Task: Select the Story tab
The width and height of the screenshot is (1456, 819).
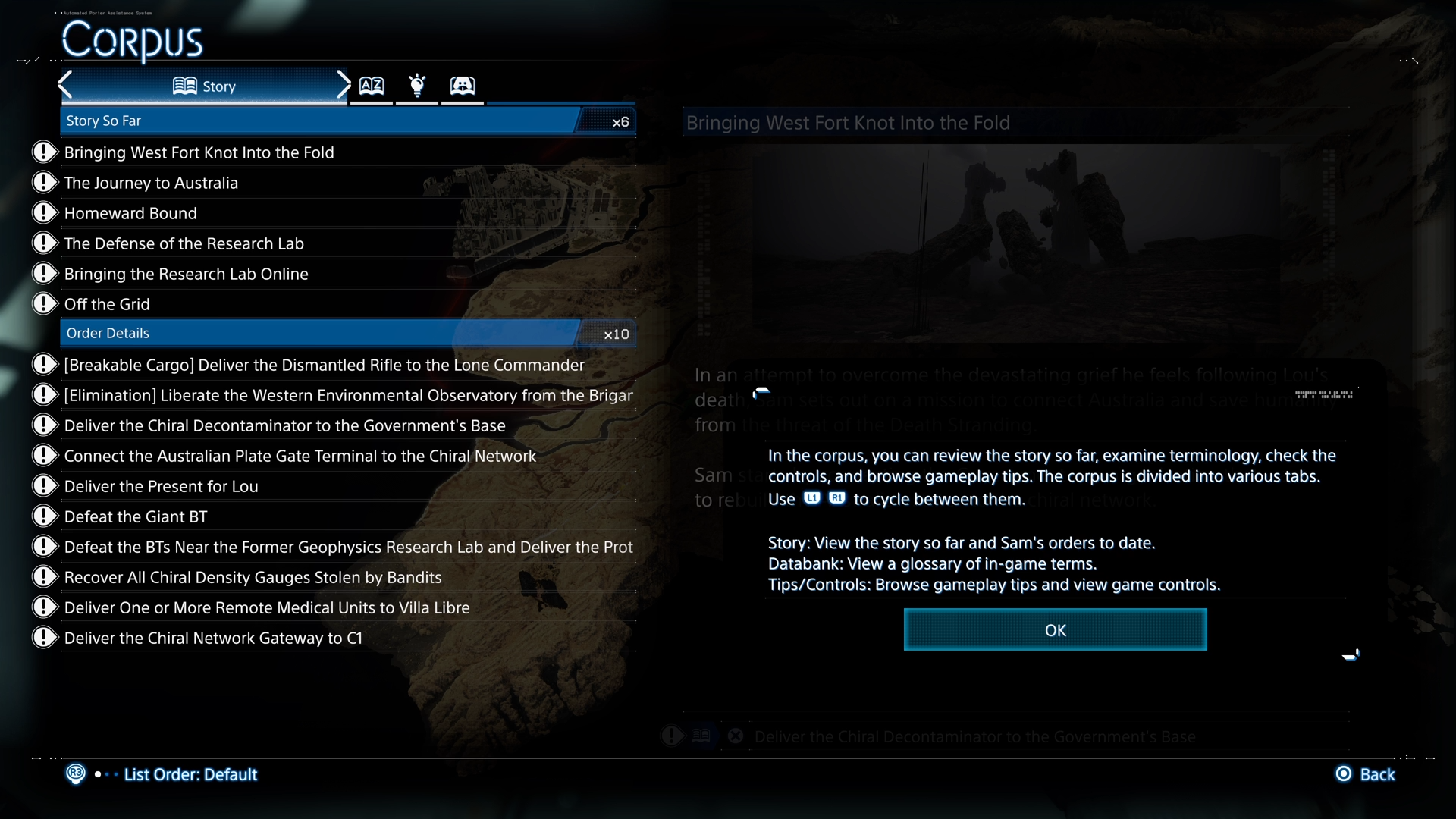Action: click(204, 86)
